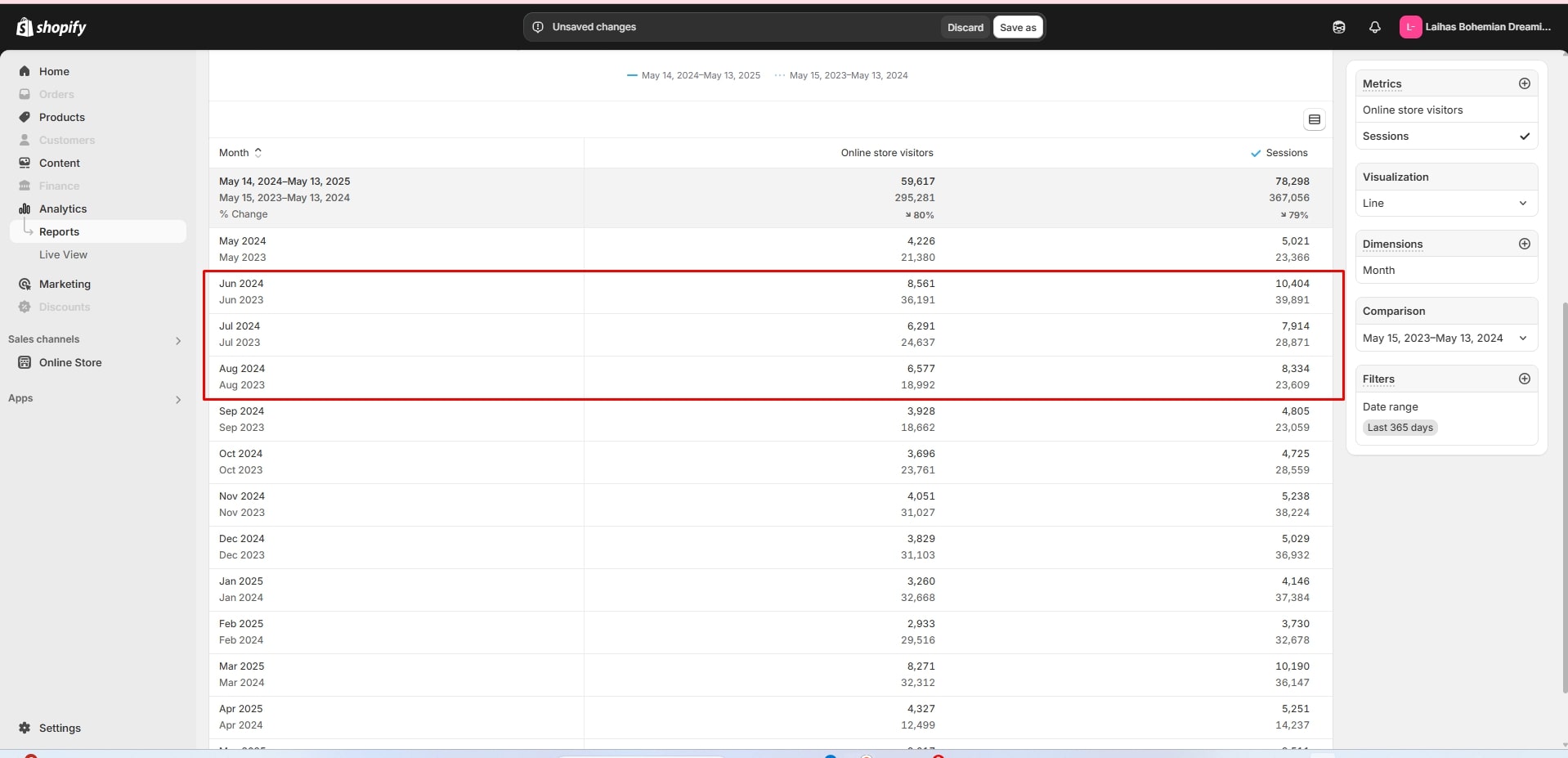
Task: Toggle the Sessions metric checkmark in Metrics panel
Action: pyautogui.click(x=1524, y=137)
